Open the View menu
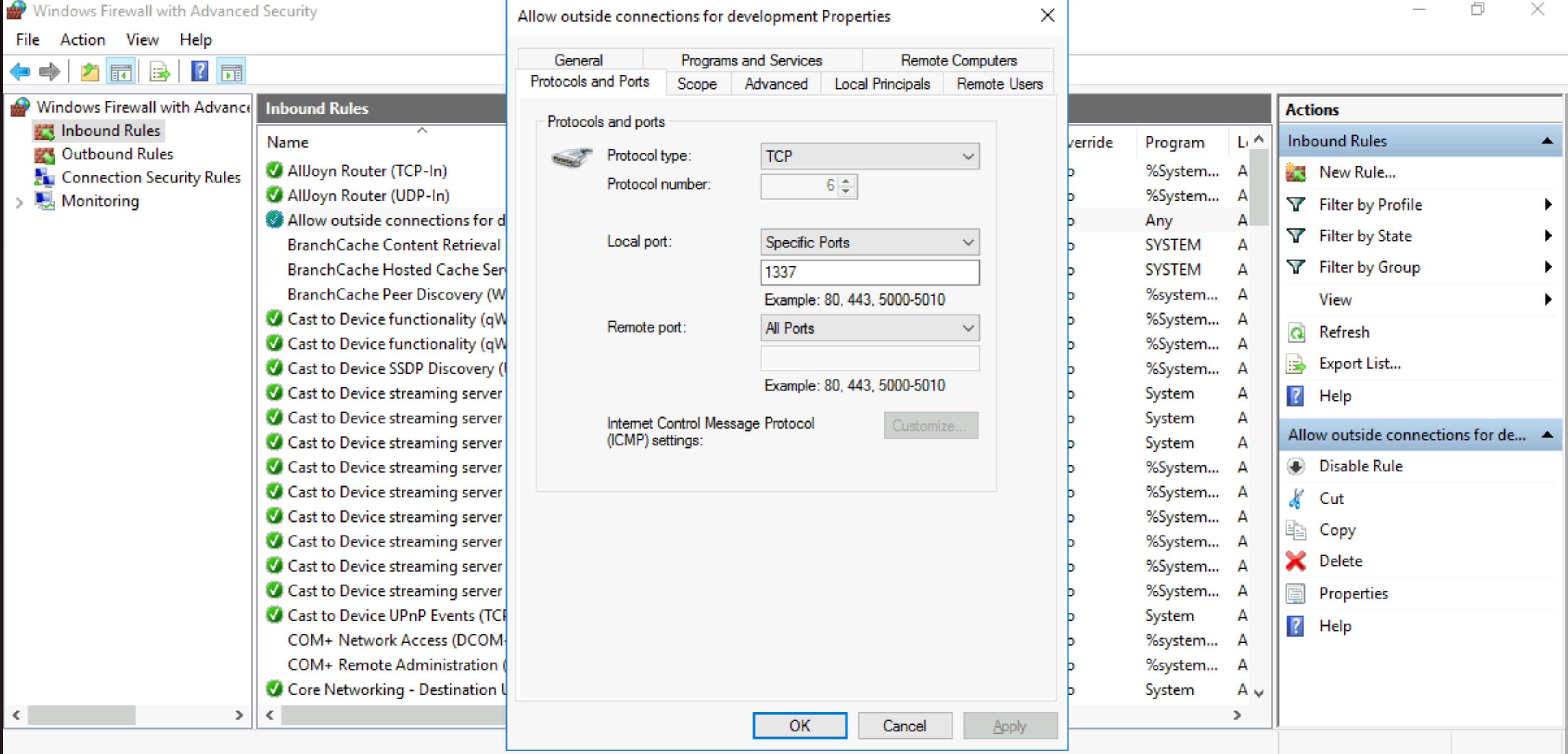The height and width of the screenshot is (754, 1568). [143, 39]
